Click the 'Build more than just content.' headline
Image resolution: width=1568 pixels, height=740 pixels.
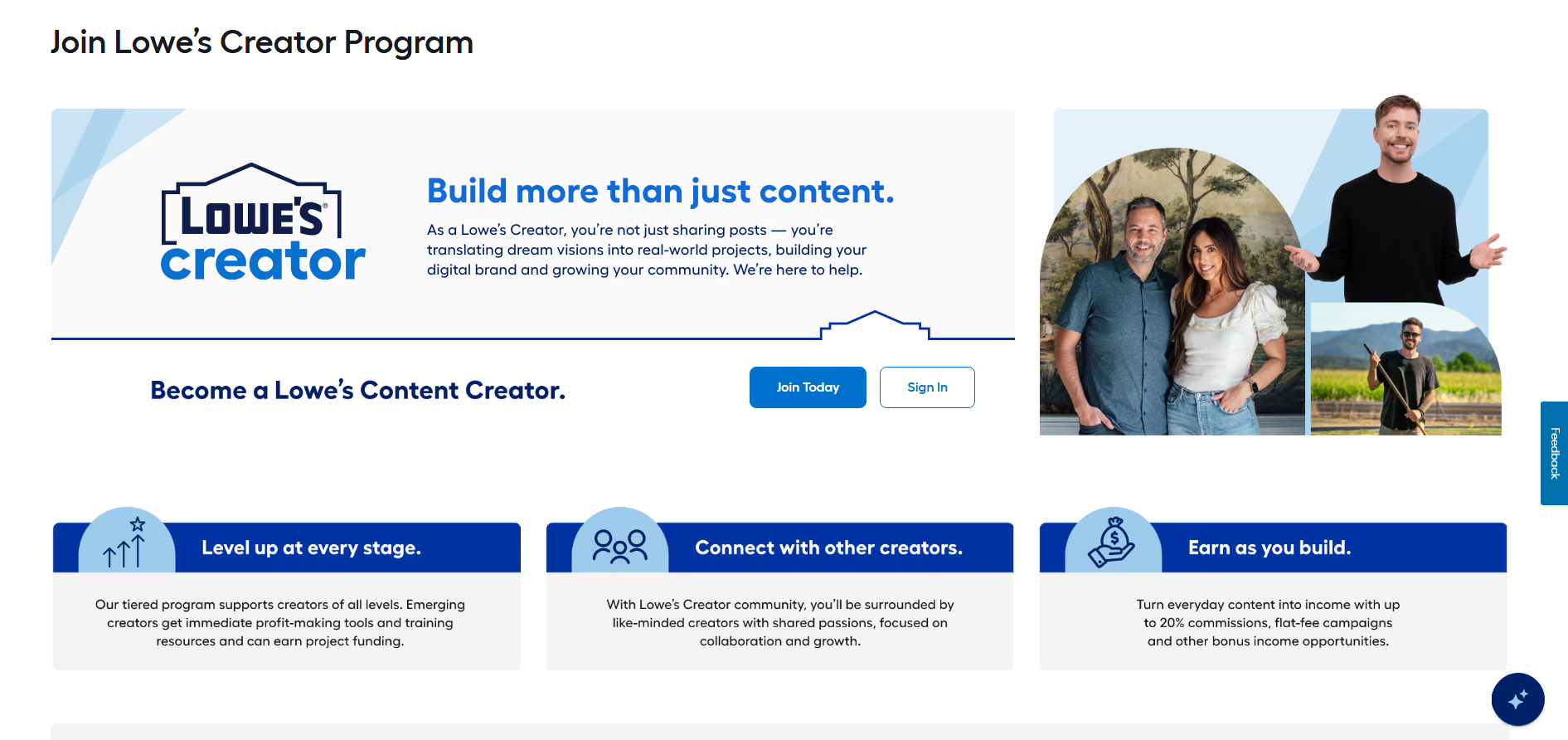pyautogui.click(x=660, y=192)
